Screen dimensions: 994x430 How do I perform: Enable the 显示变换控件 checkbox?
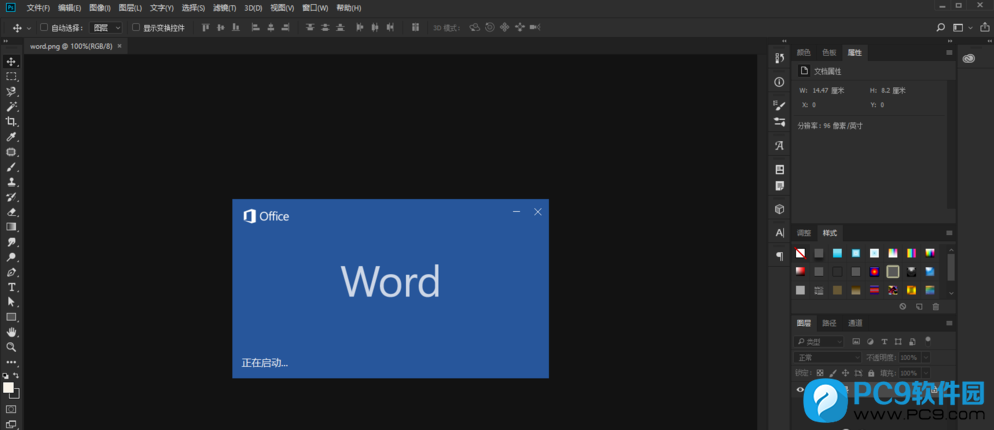(136, 27)
